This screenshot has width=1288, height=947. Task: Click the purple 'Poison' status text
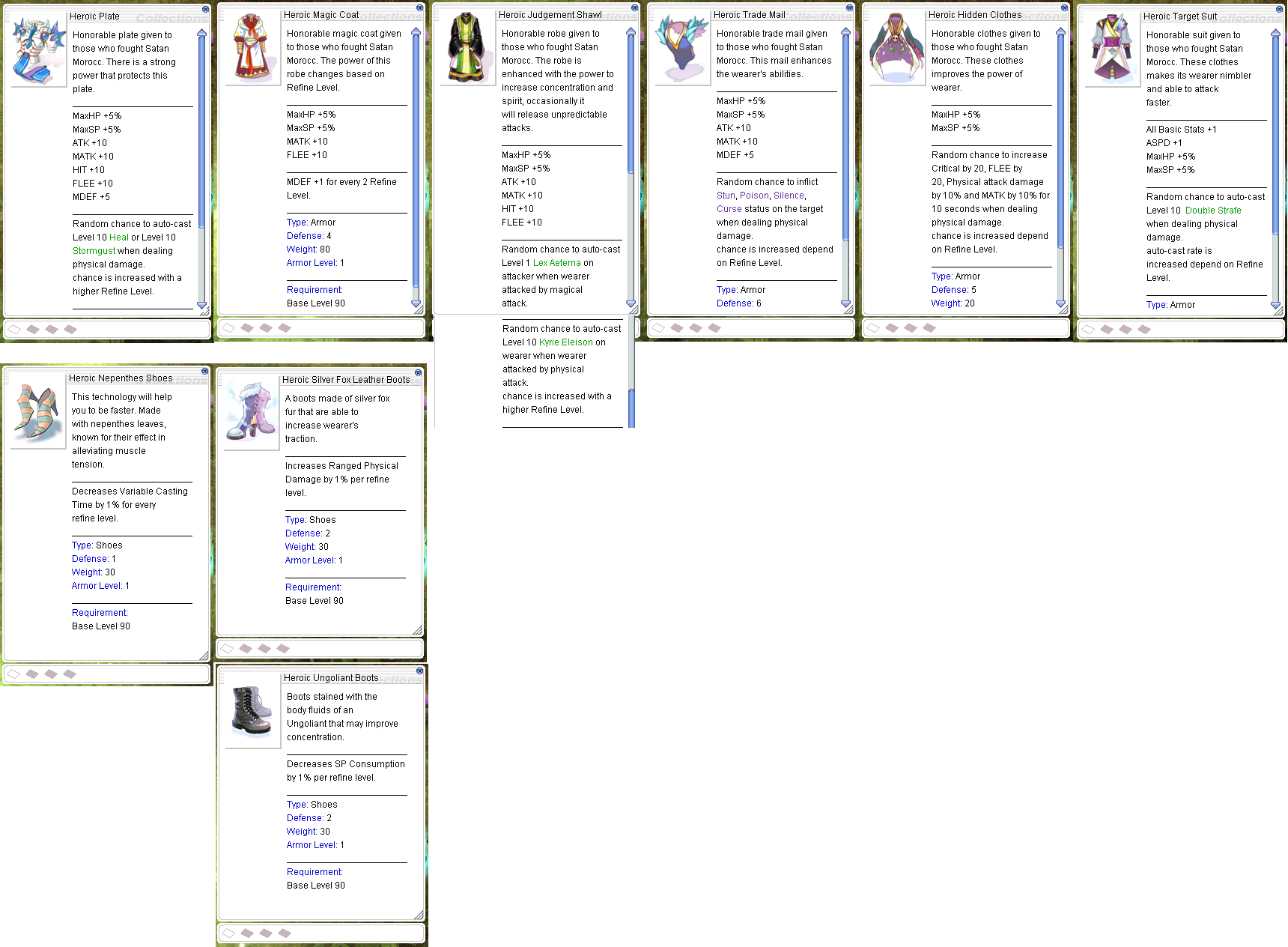click(x=754, y=196)
